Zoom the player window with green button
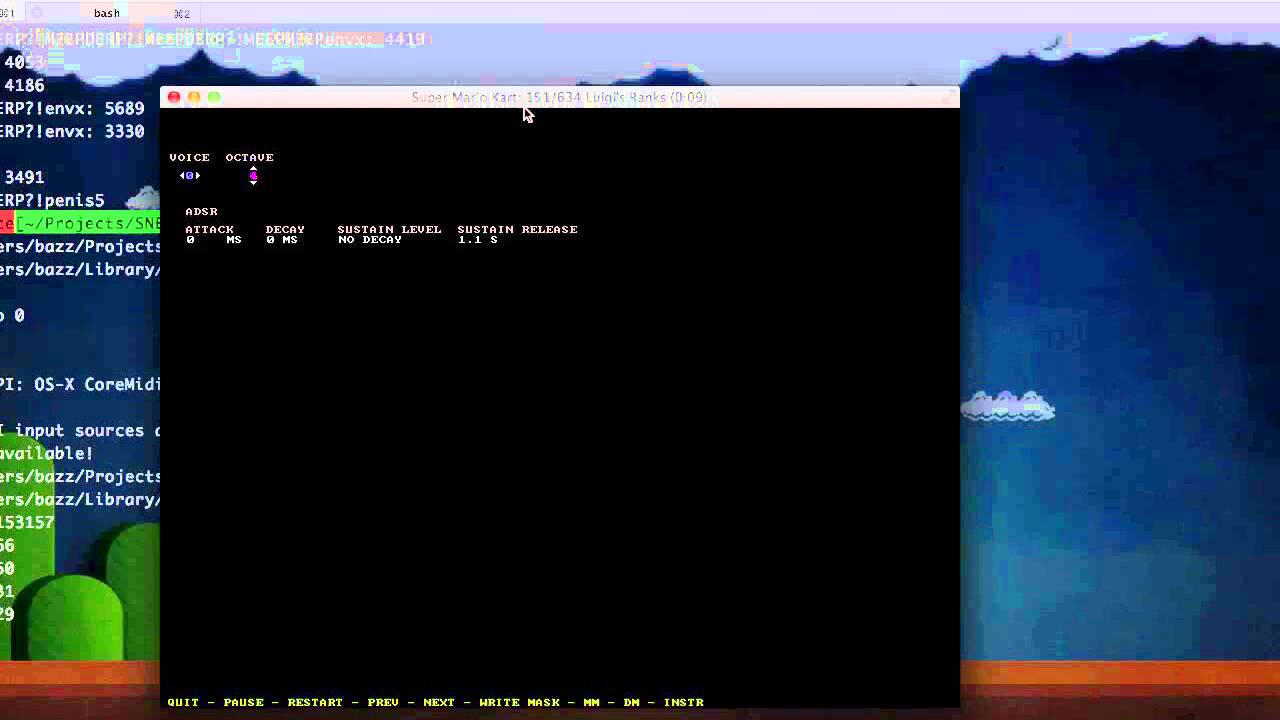The image size is (1280, 720). pyautogui.click(x=214, y=97)
